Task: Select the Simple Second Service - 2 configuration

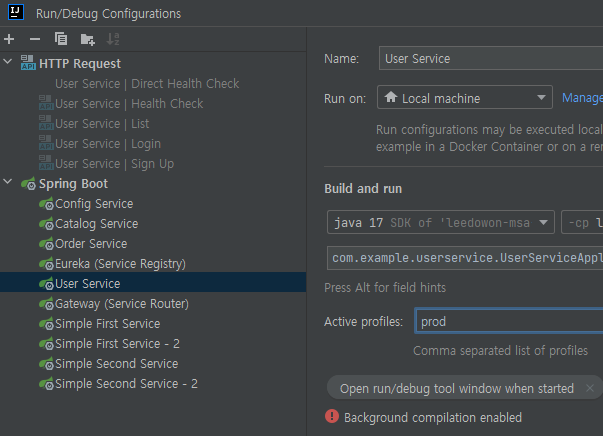Action: pyautogui.click(x=153, y=383)
